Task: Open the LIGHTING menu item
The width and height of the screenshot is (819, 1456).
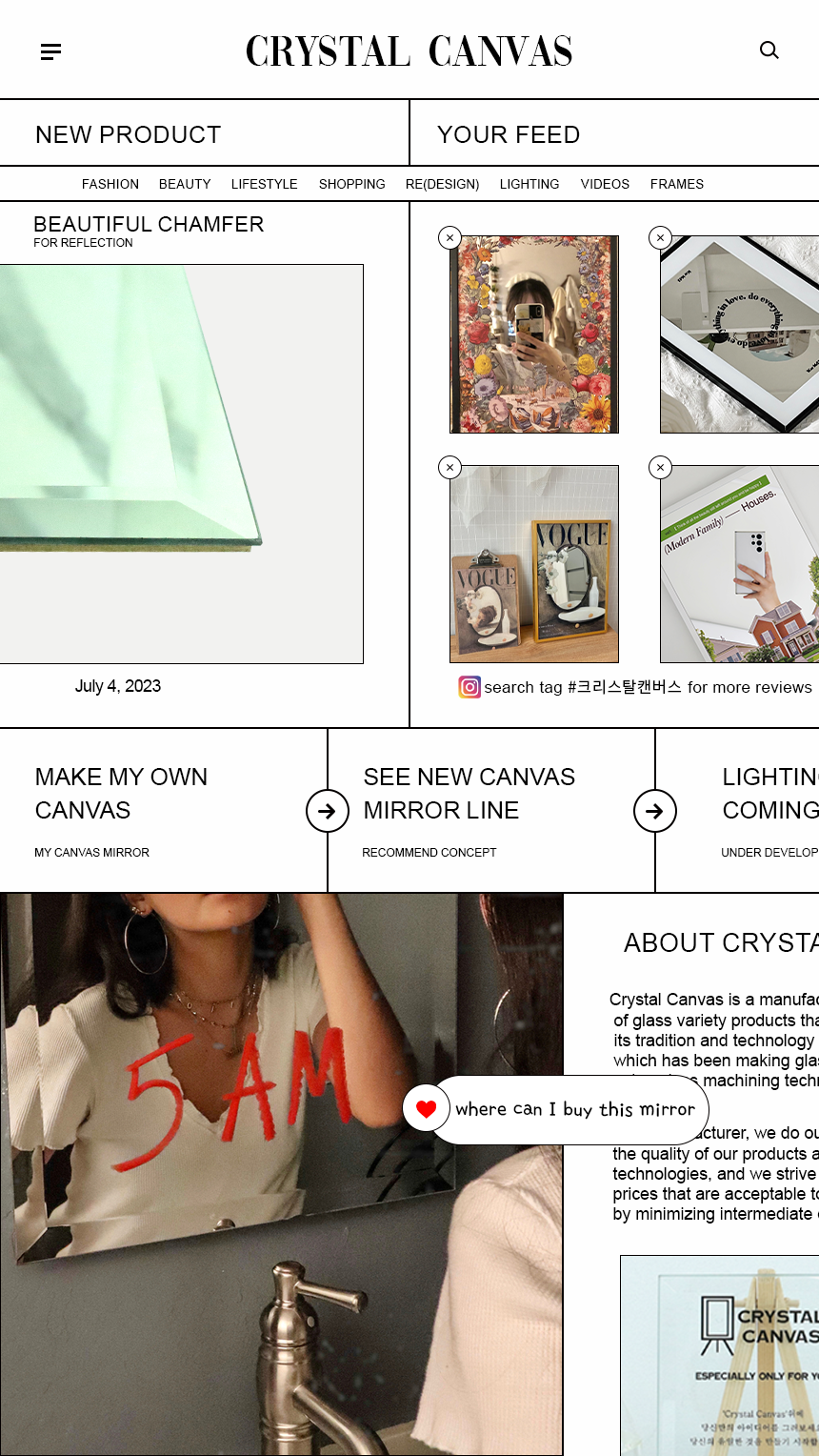Action: 529,184
